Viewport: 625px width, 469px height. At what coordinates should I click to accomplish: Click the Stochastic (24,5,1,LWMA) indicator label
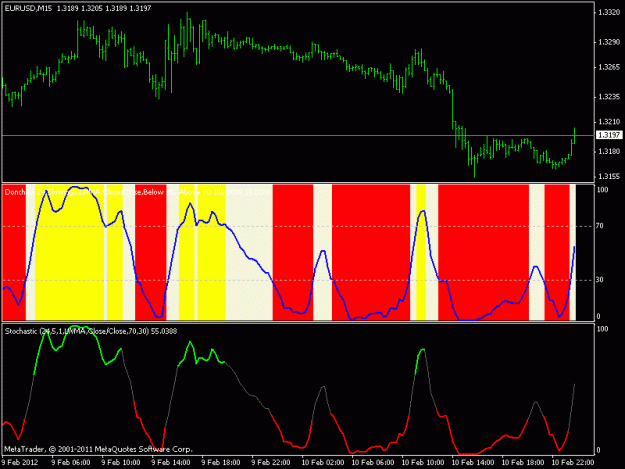[91, 331]
